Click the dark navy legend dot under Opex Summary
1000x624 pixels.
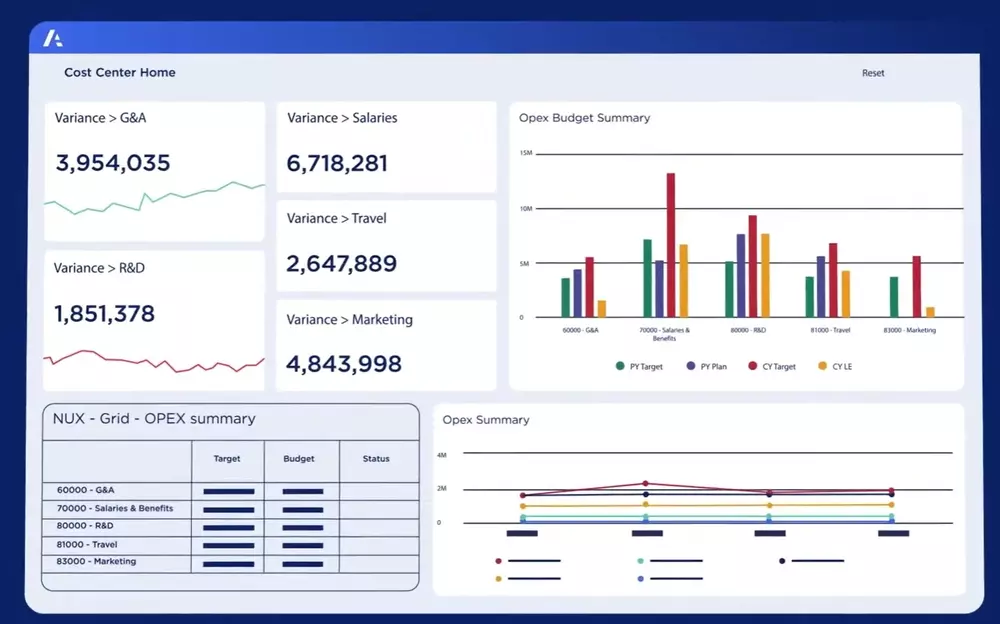click(782, 561)
